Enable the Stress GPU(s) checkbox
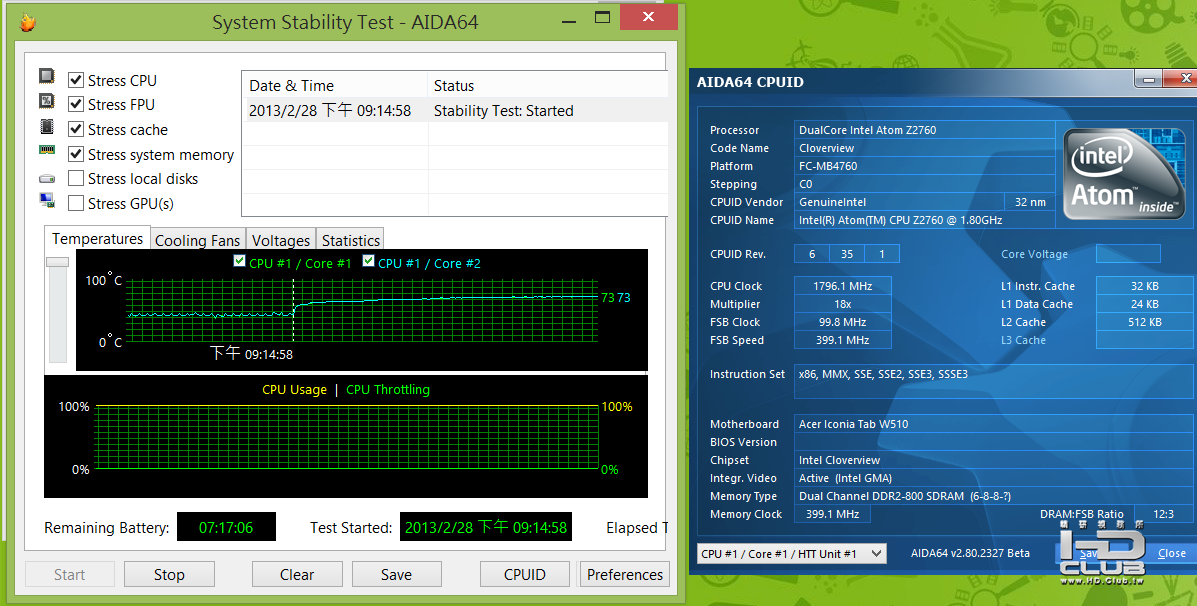This screenshot has height=606, width=1197. pos(76,203)
